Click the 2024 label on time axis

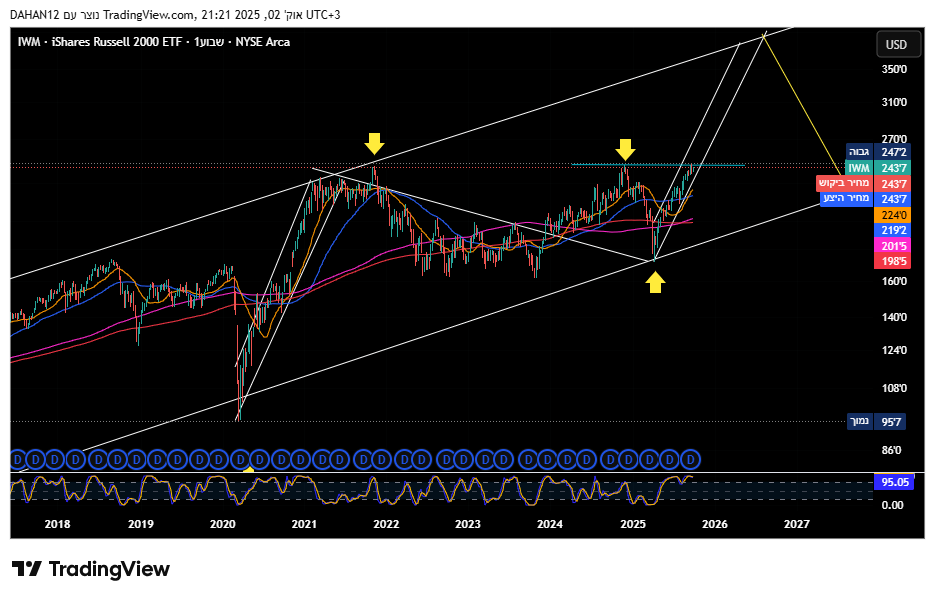point(550,524)
